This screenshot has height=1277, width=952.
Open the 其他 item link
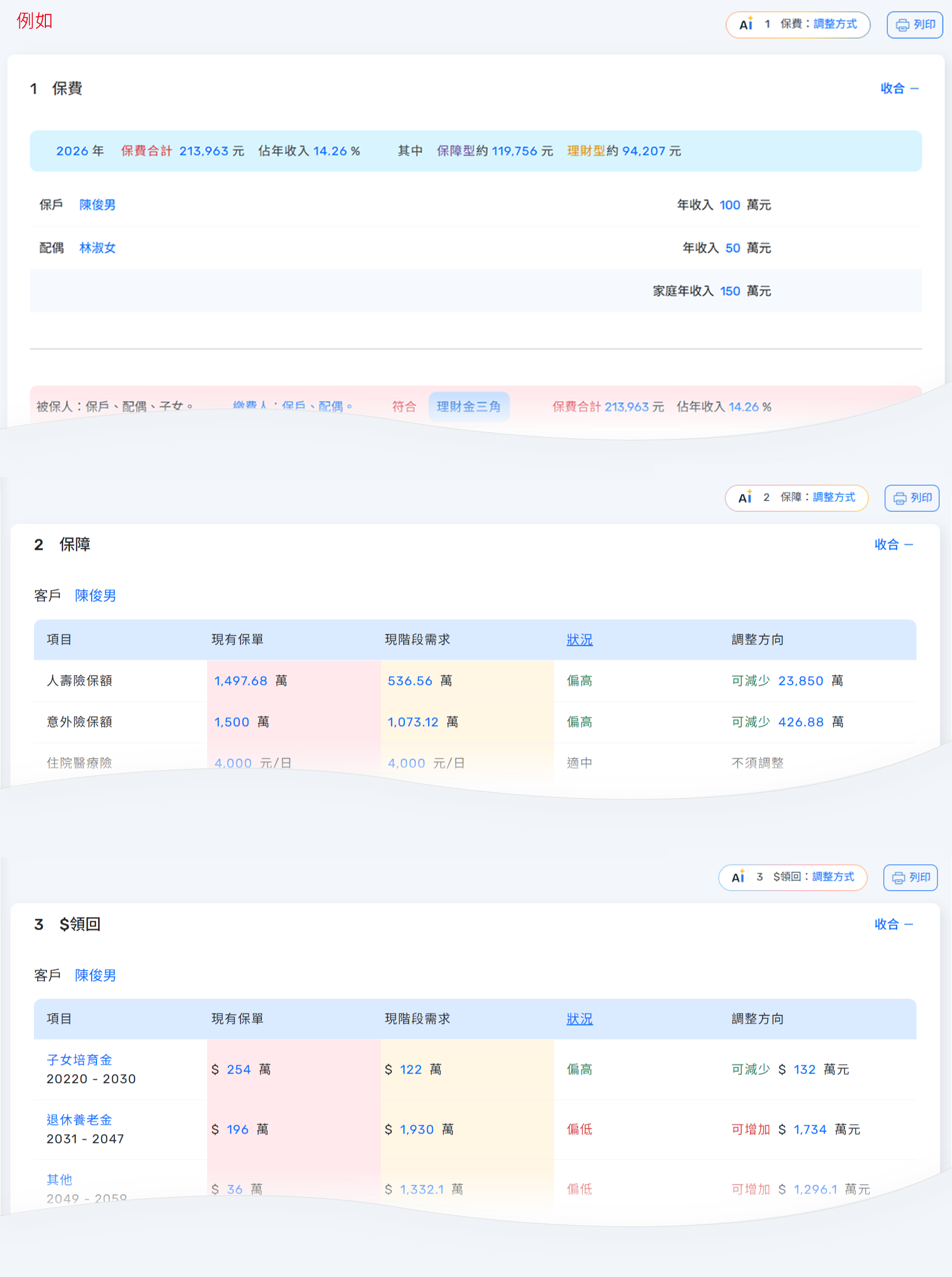point(59,1179)
